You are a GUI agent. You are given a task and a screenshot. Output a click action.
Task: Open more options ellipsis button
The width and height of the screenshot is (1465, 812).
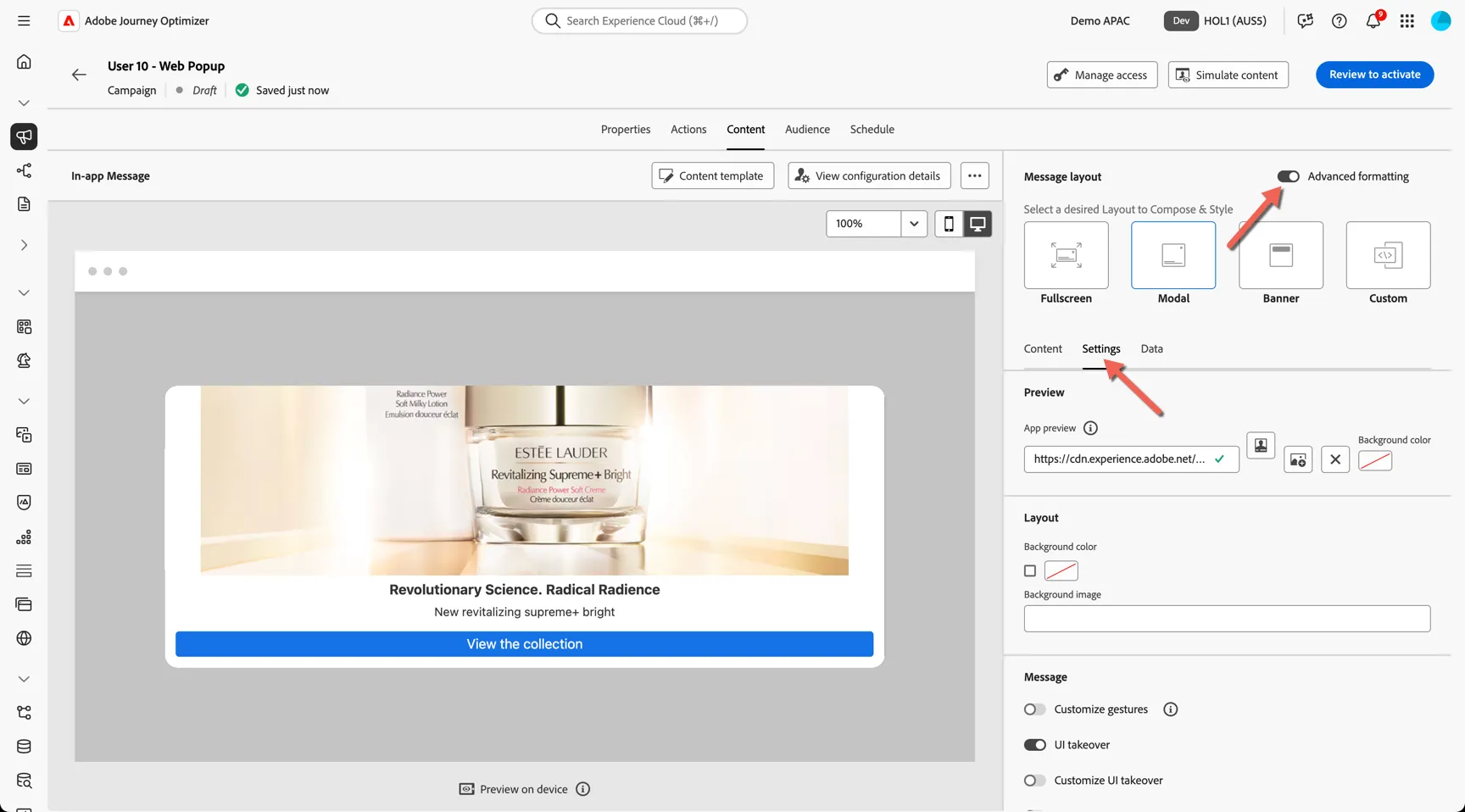[x=975, y=175]
